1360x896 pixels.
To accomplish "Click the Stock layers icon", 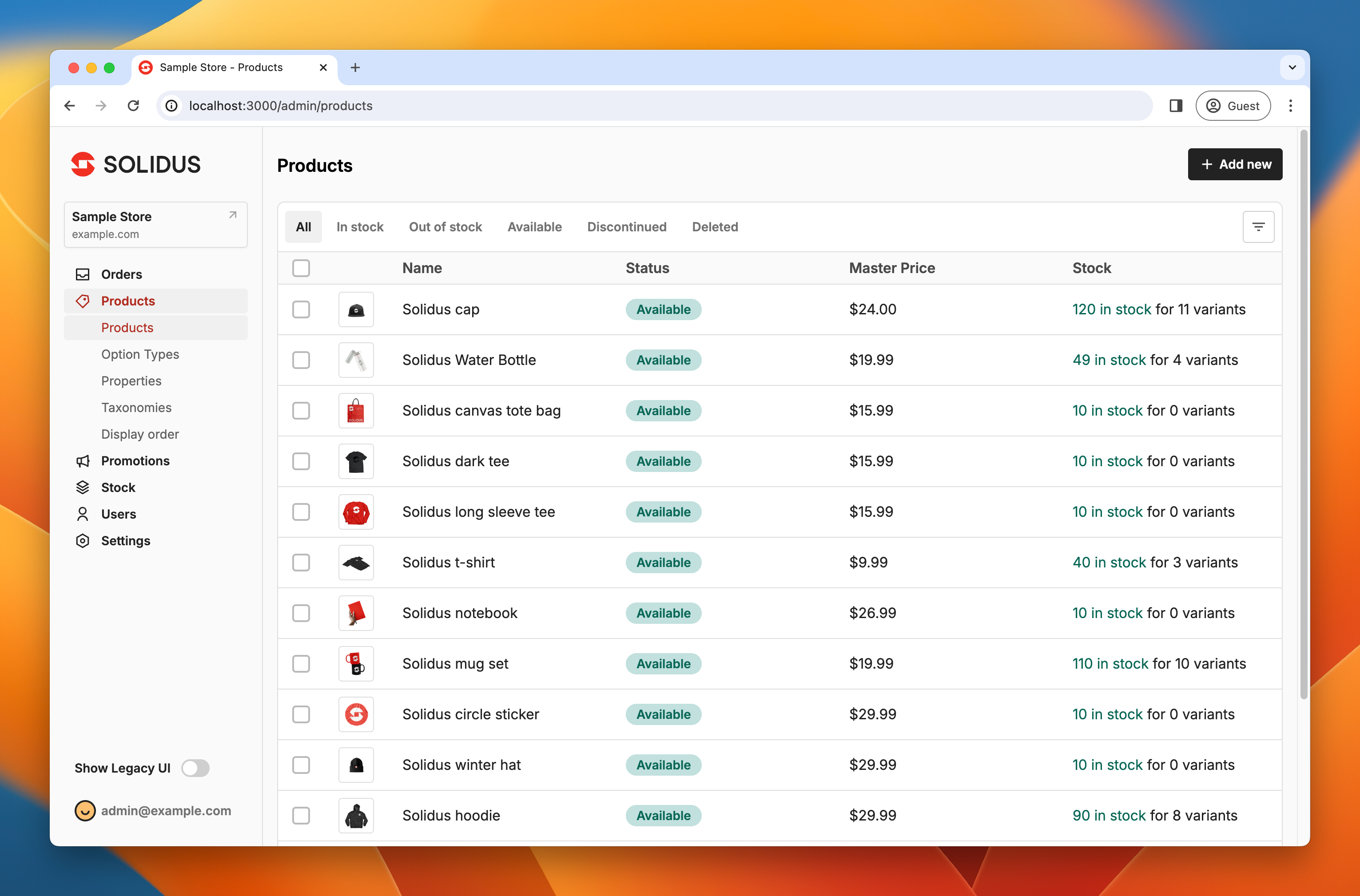I will [x=83, y=488].
